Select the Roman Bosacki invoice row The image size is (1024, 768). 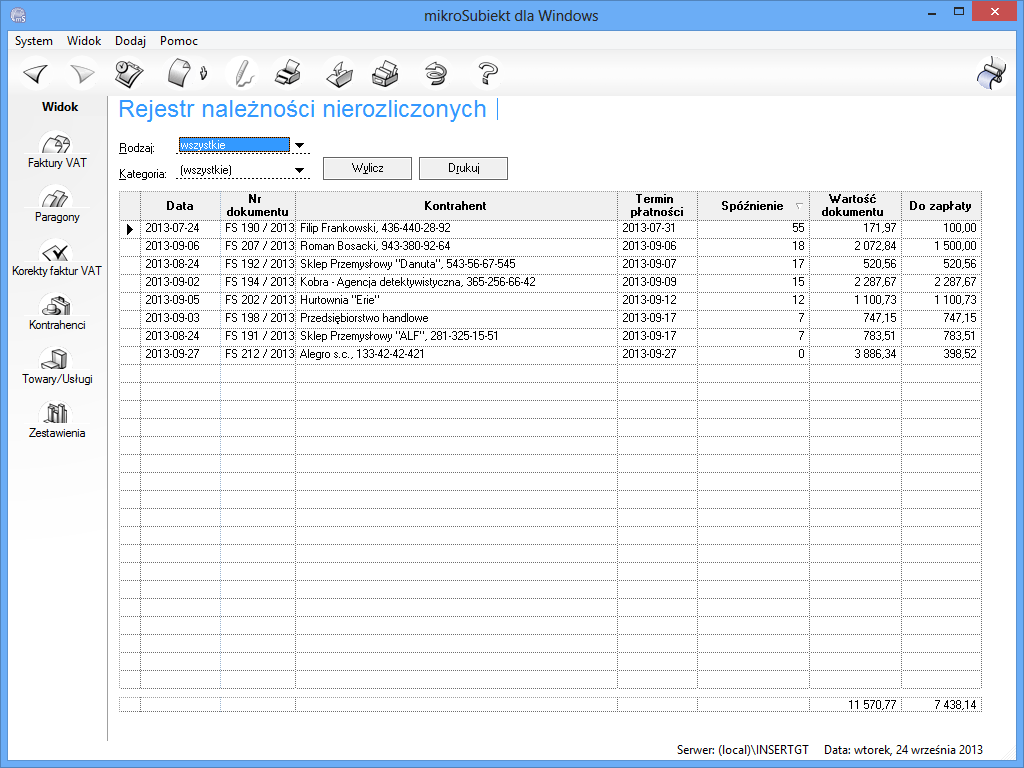[x=455, y=246]
